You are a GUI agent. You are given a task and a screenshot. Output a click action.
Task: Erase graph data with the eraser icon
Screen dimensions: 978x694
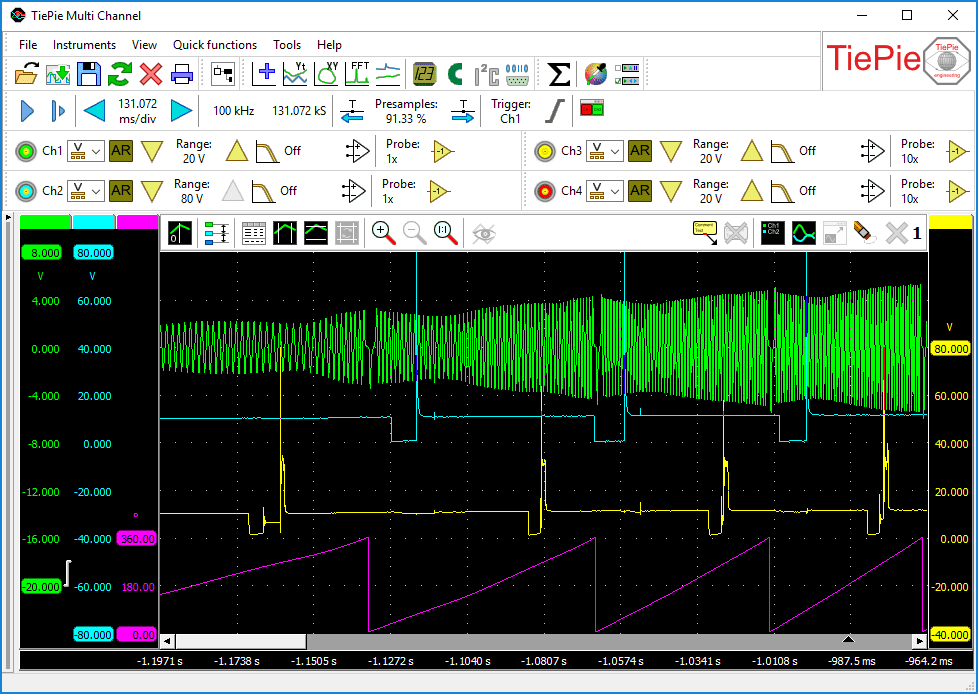pyautogui.click(x=860, y=233)
